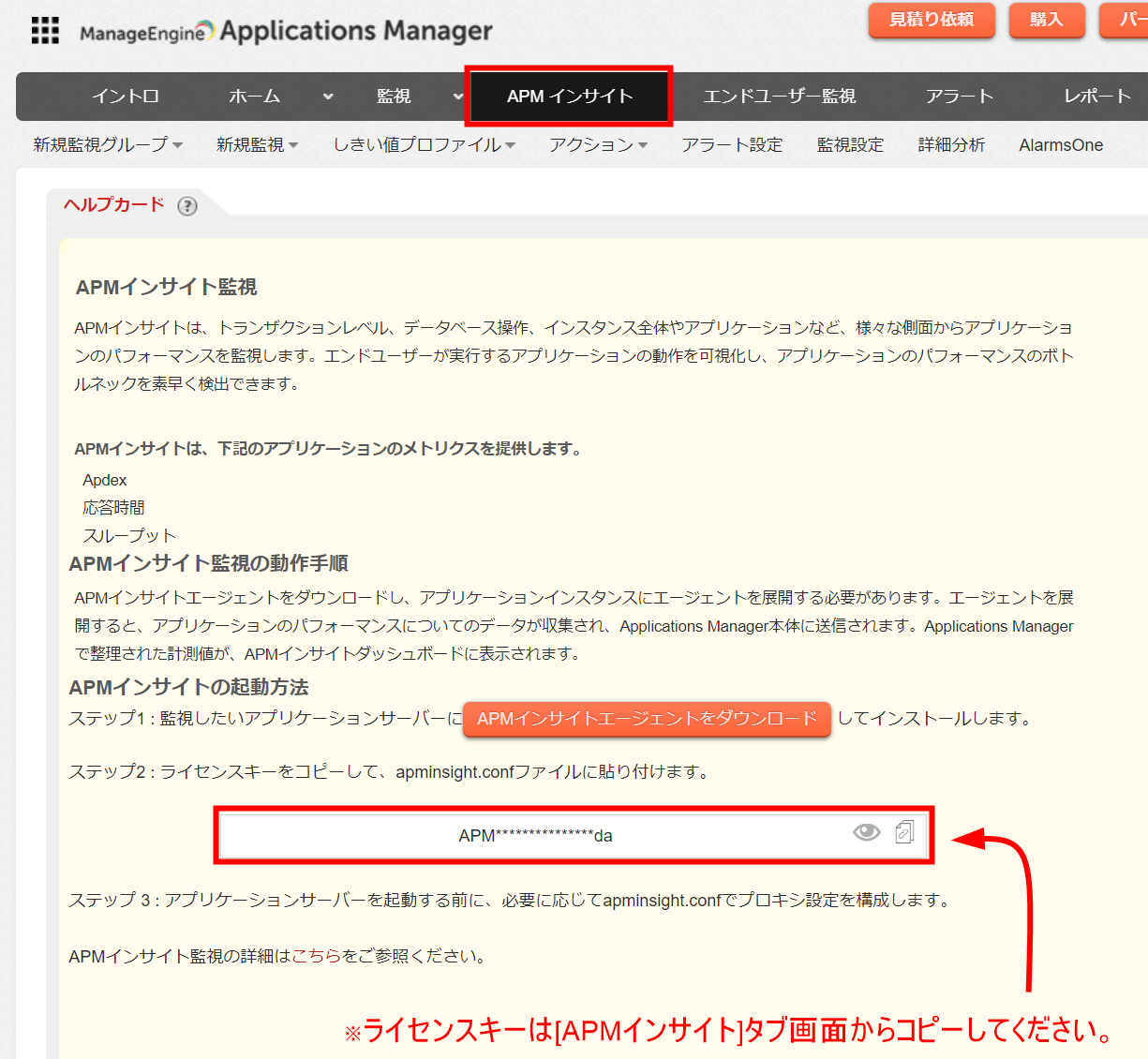Screen dimensions: 1148x1059
Task: Open the しきい値プロファイル dropdown
Action: 425,145
